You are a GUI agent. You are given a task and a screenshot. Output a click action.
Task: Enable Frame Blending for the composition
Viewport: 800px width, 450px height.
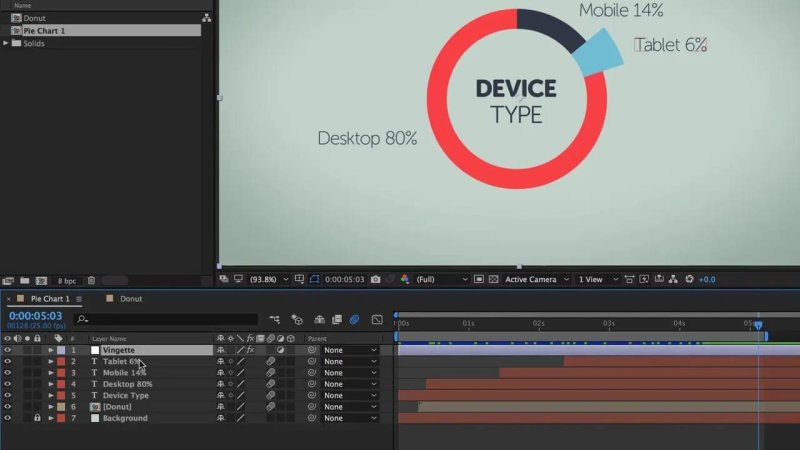tap(337, 319)
